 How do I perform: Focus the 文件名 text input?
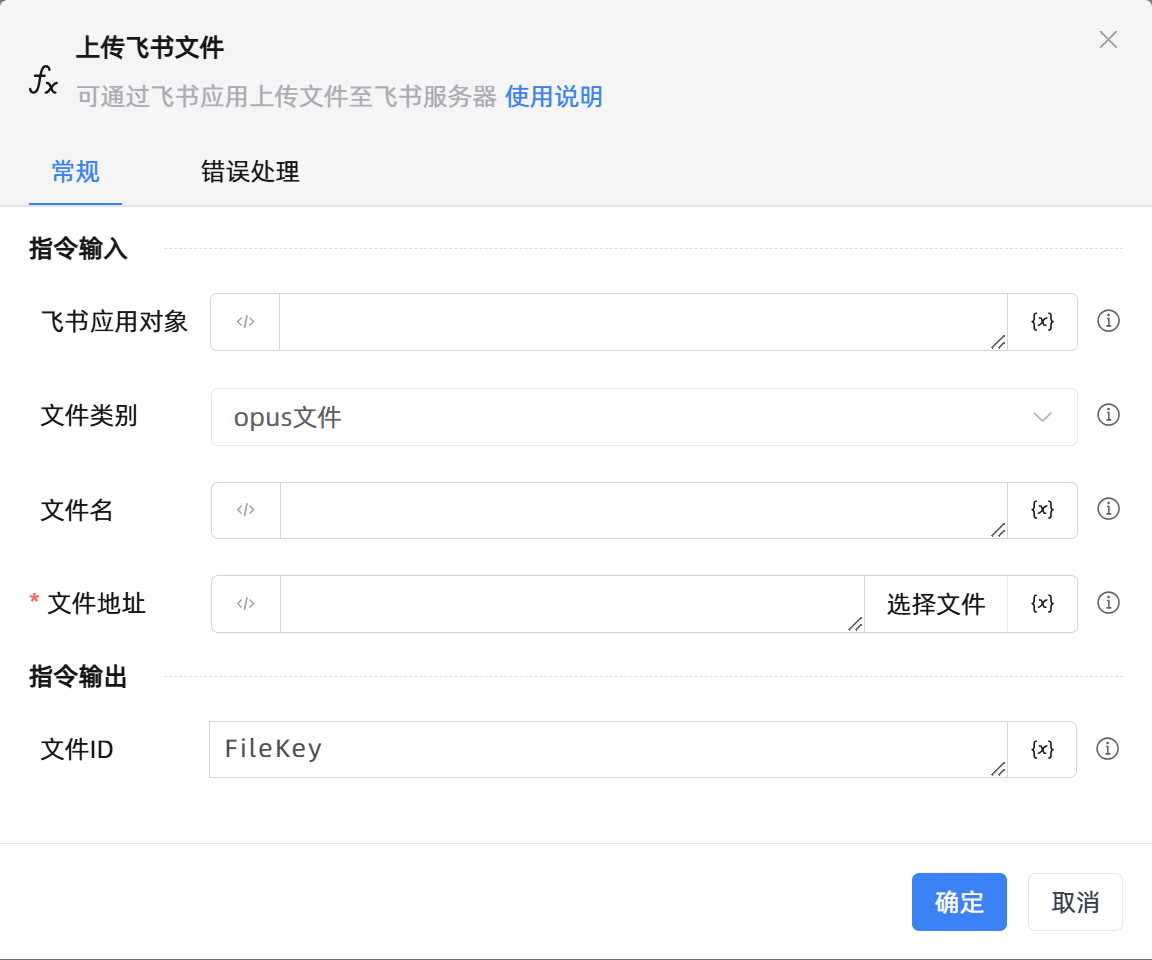tap(643, 510)
